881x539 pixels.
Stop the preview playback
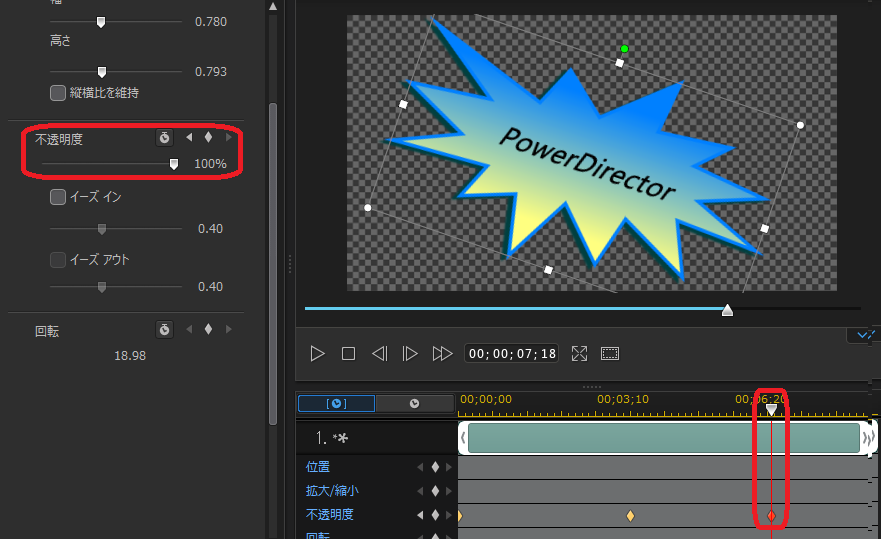point(348,354)
